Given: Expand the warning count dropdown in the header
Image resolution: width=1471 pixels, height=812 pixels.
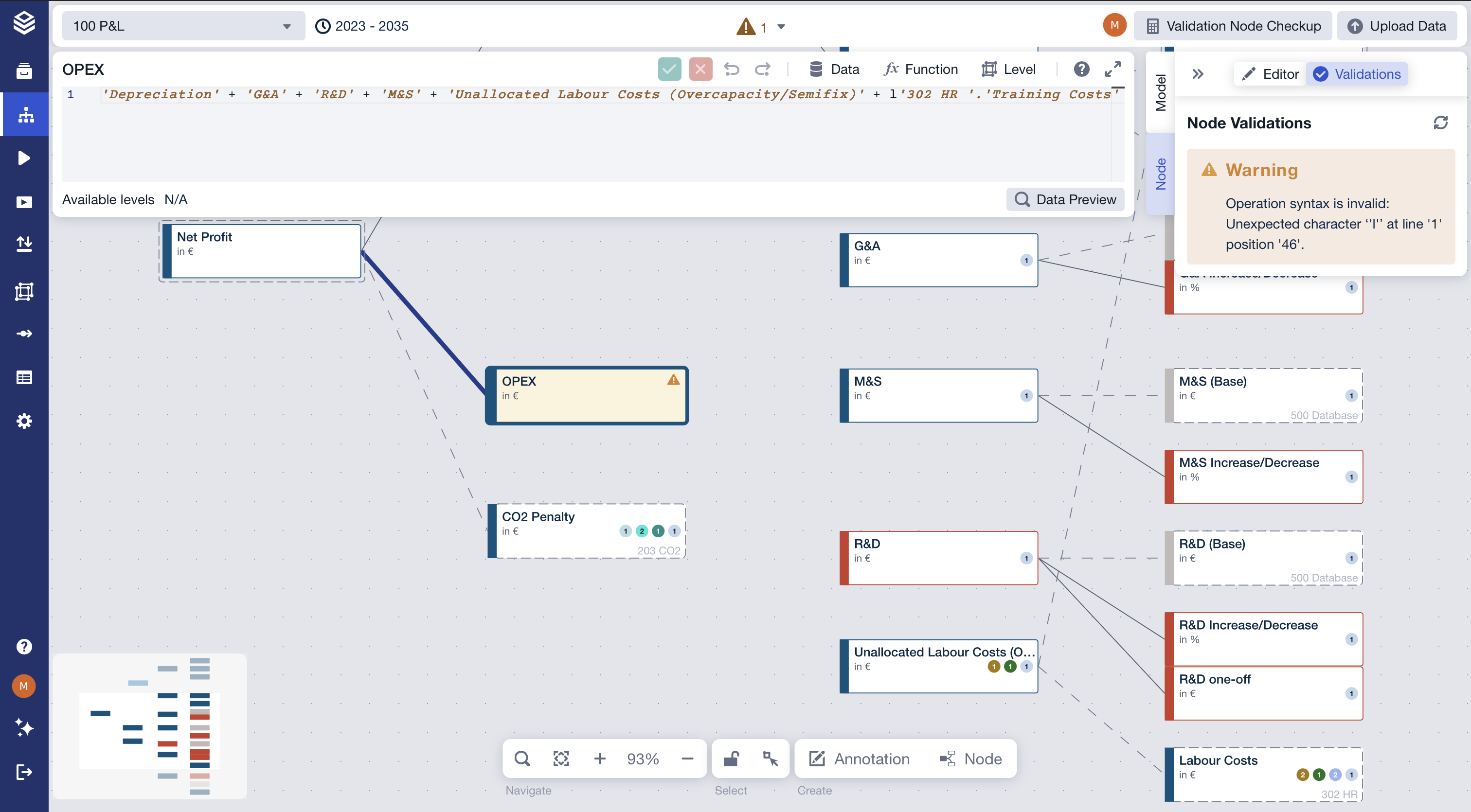Looking at the screenshot, I should 782,26.
